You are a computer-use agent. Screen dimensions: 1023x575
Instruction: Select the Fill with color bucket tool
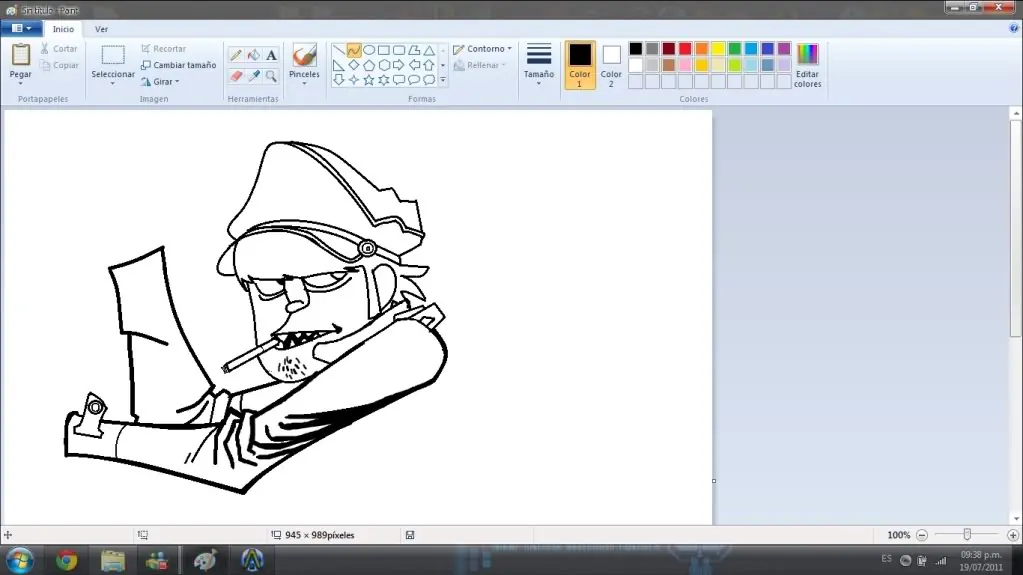(x=254, y=55)
